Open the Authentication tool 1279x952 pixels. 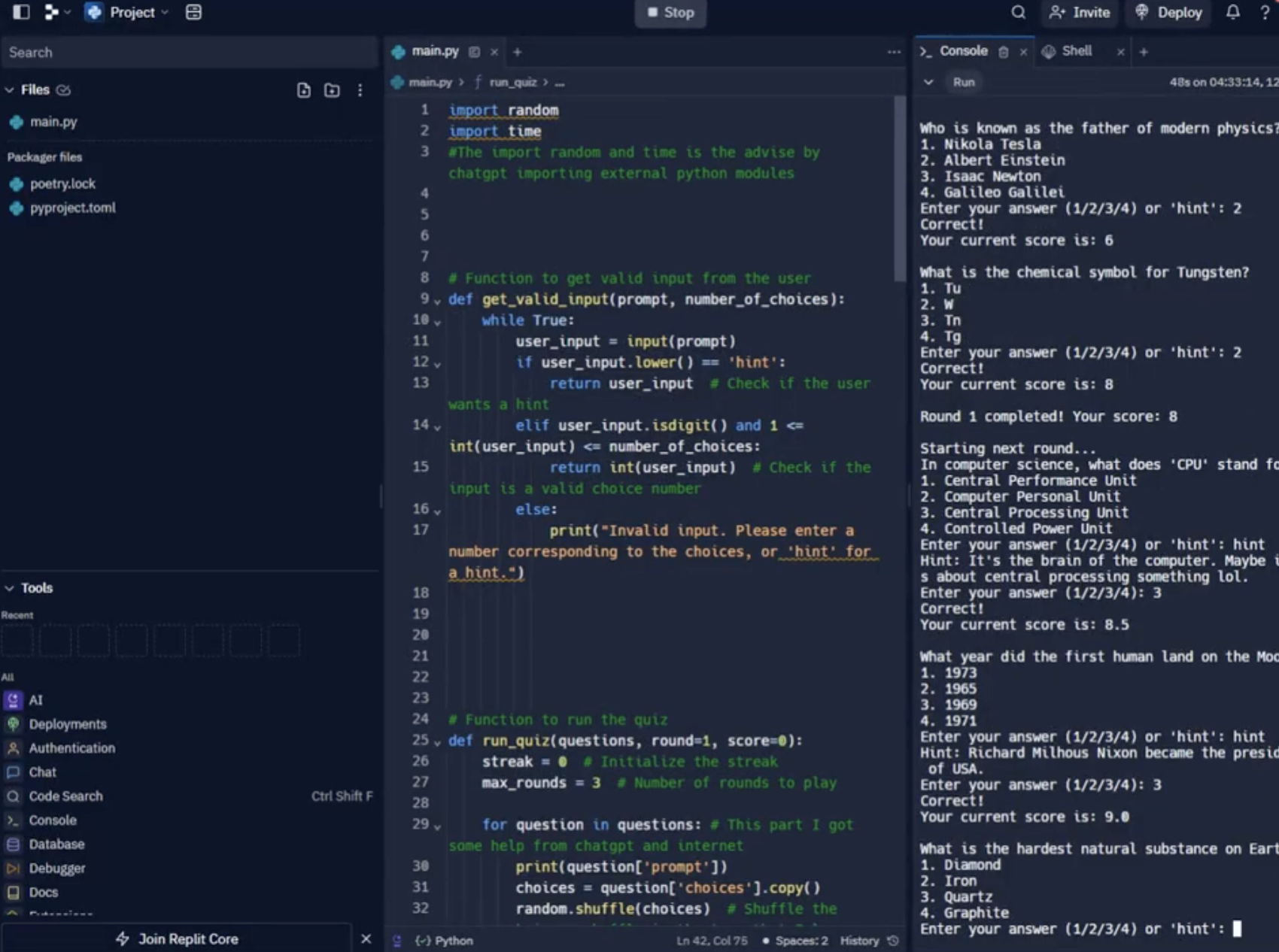(x=71, y=747)
